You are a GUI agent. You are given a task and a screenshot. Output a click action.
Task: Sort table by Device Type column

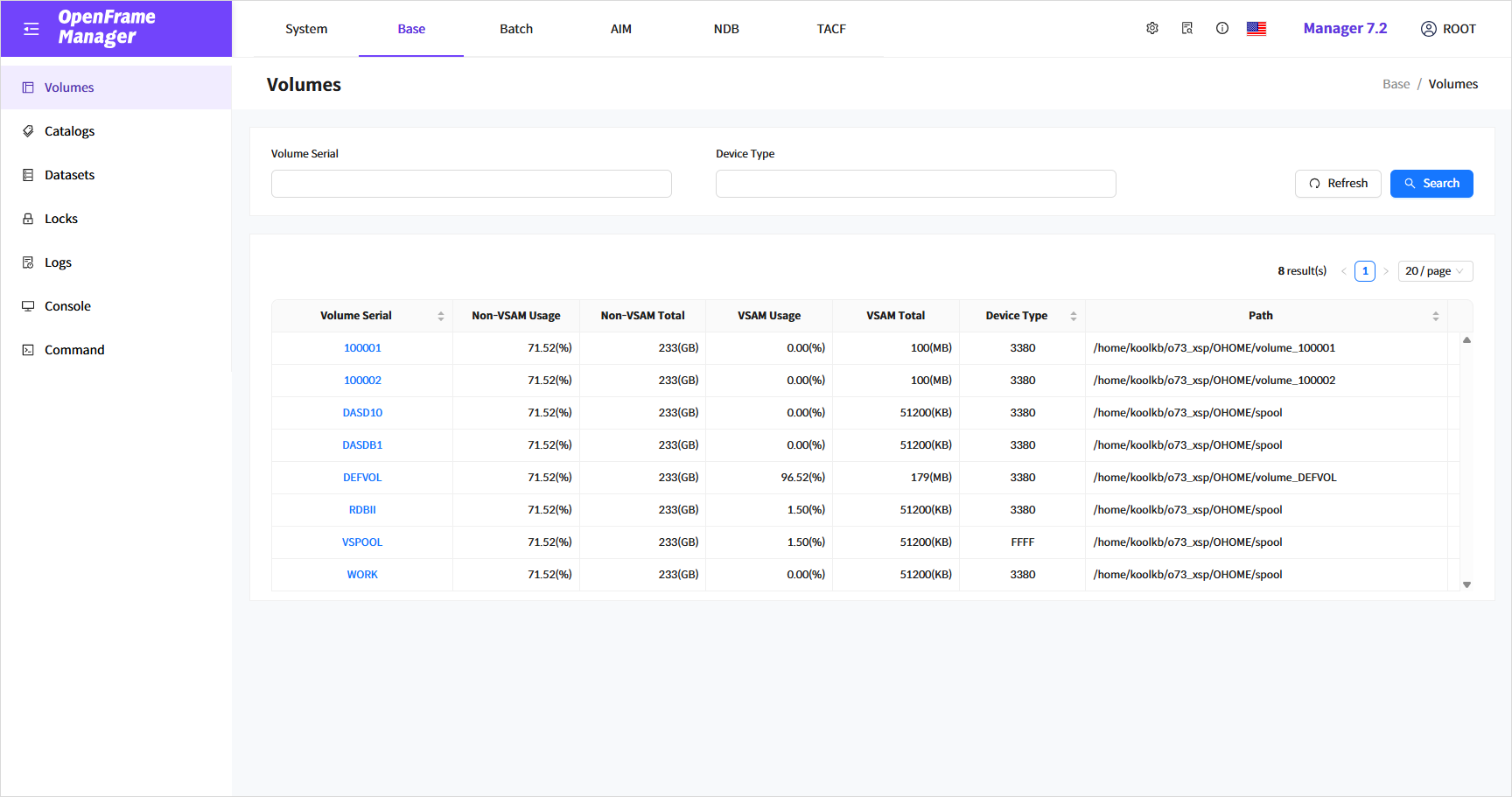1074,316
